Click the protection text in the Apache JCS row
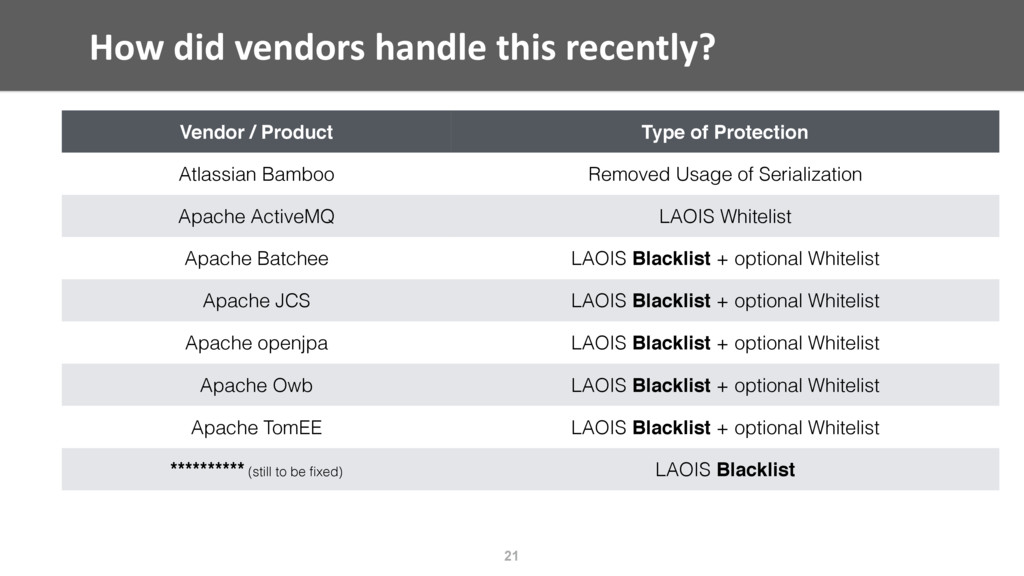Viewport: 1024px width, 576px height. tap(725, 300)
